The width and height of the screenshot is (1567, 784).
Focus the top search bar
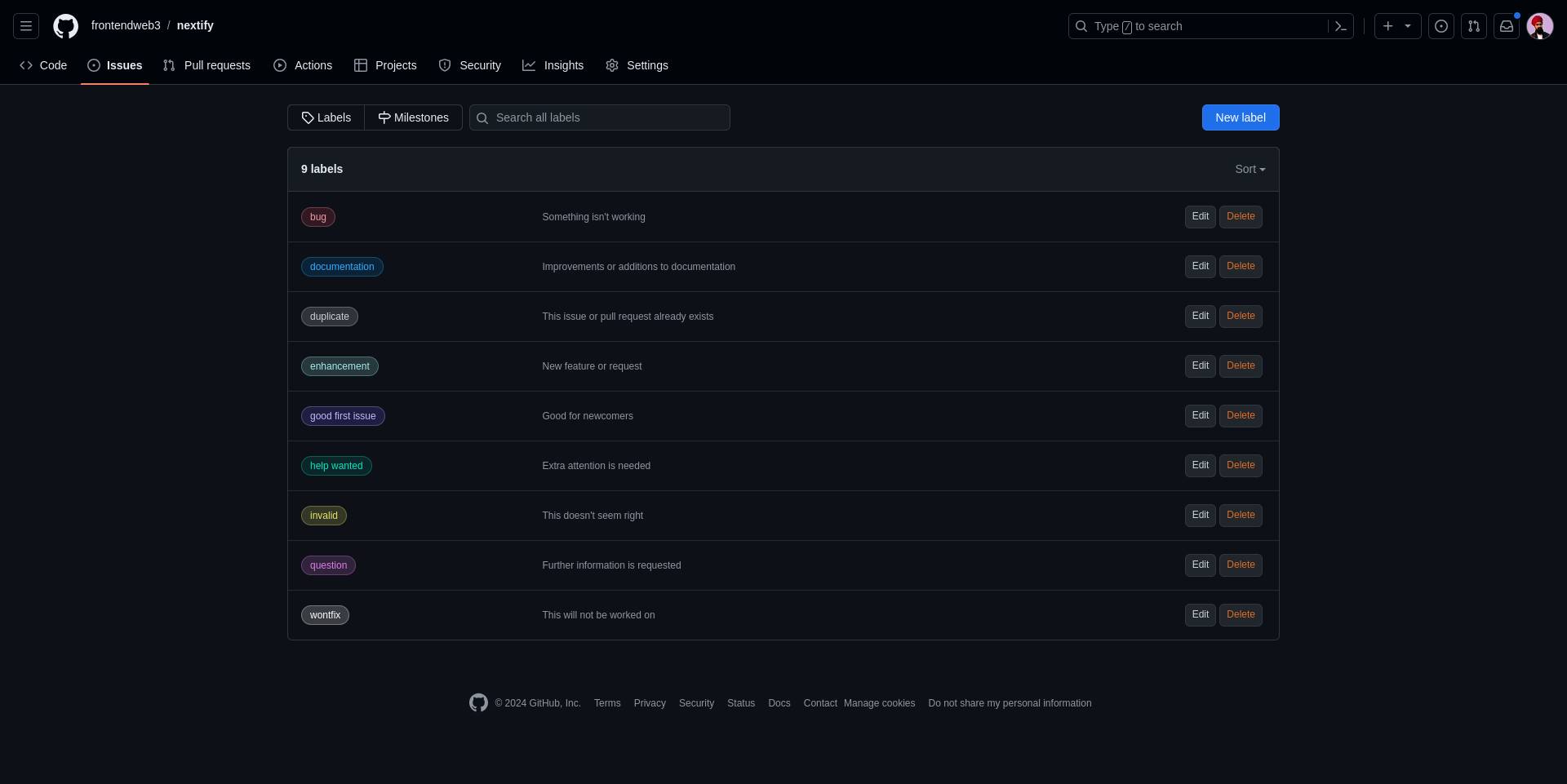click(x=1211, y=26)
